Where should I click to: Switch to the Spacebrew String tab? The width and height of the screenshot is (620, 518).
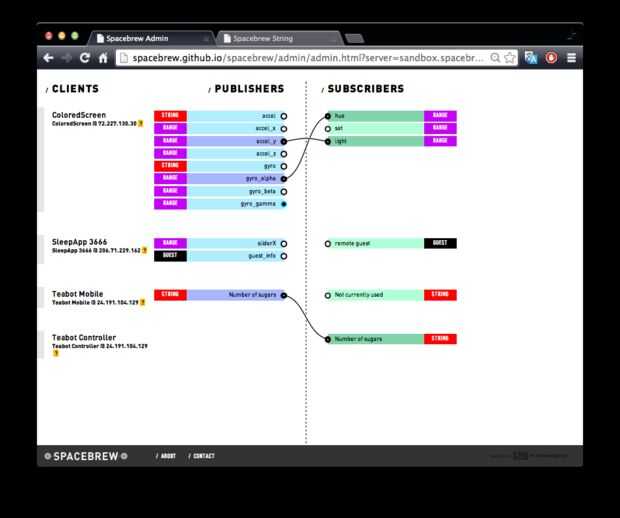click(279, 38)
